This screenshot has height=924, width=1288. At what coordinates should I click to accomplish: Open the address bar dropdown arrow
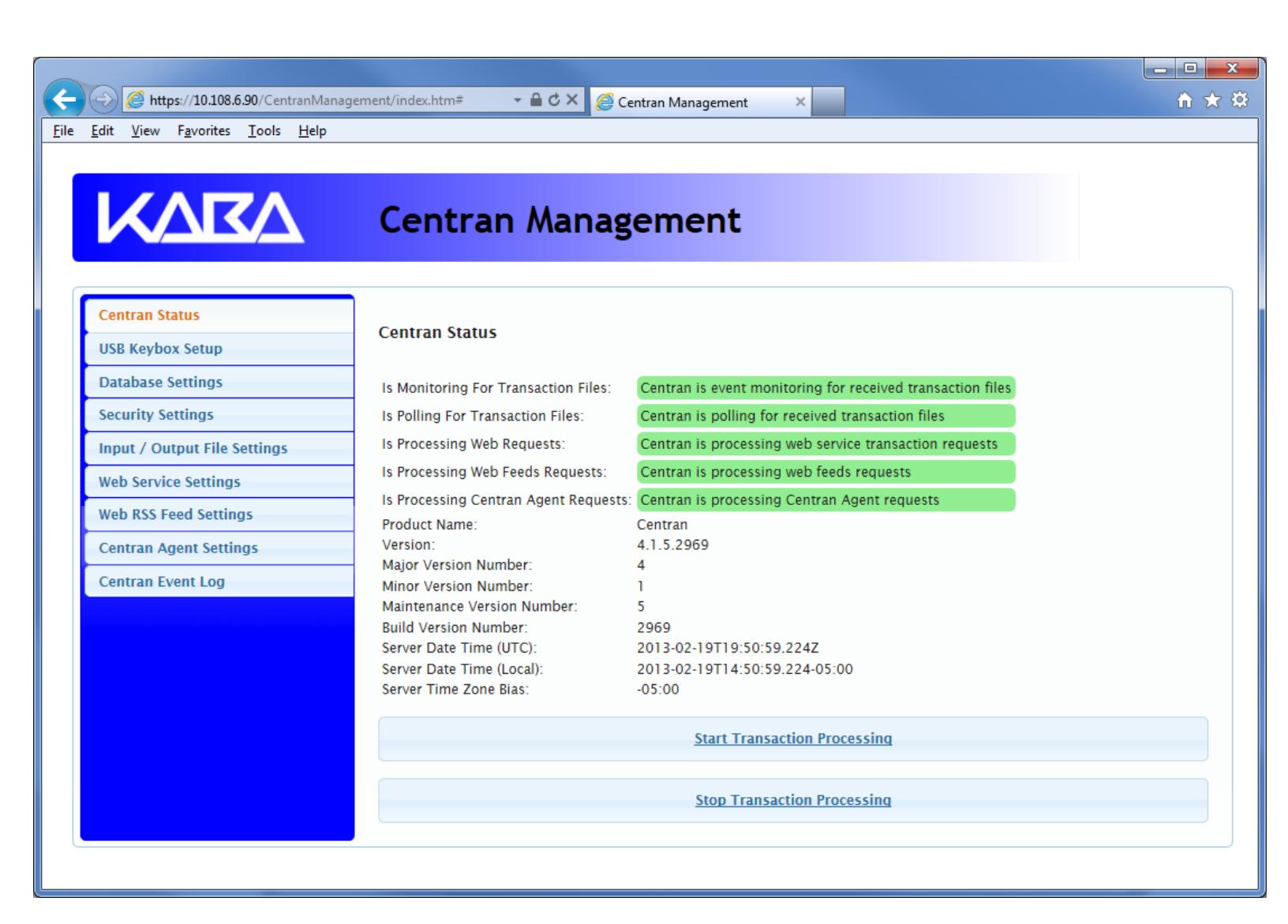pyautogui.click(x=517, y=101)
